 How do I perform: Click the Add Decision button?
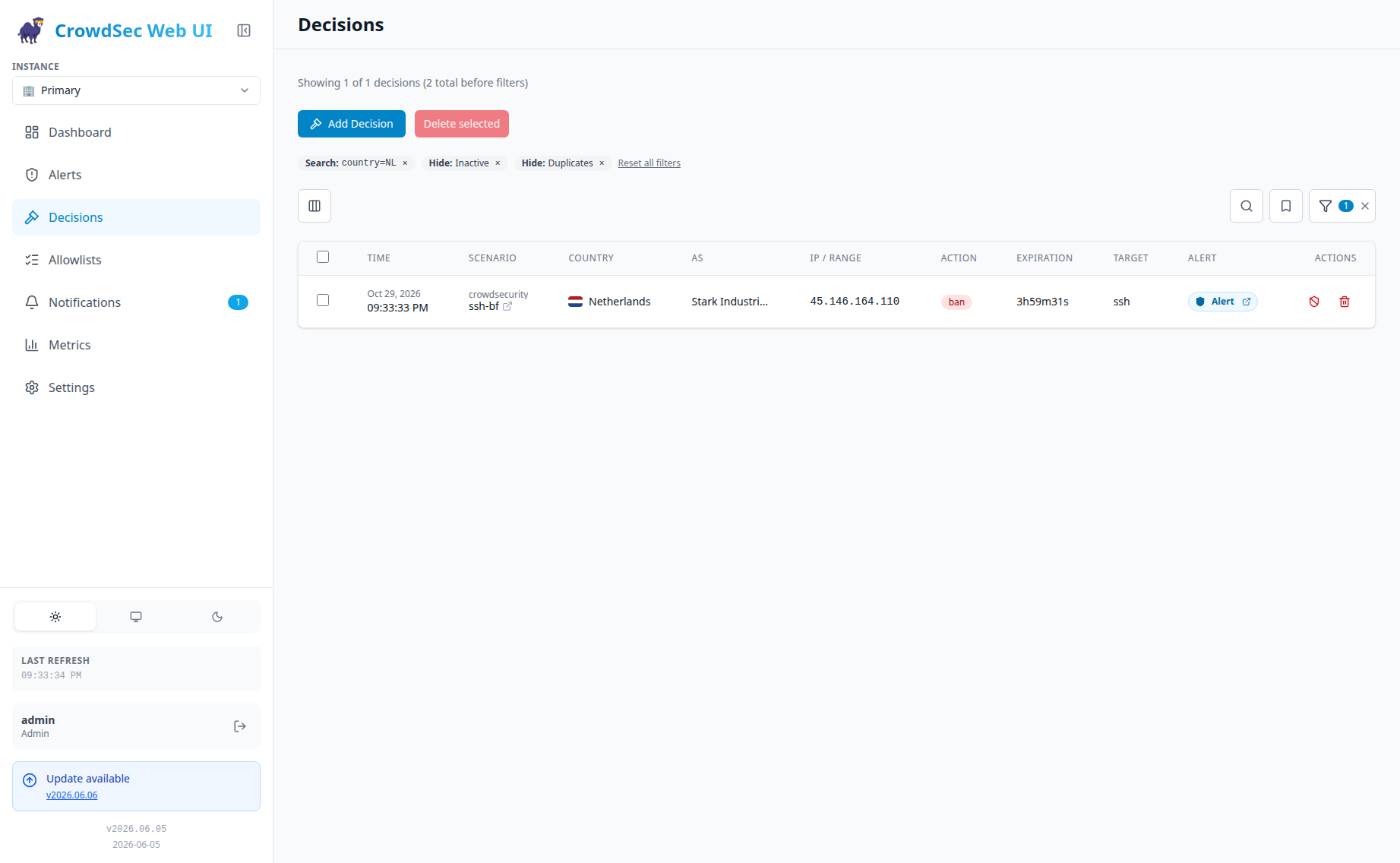pos(352,124)
